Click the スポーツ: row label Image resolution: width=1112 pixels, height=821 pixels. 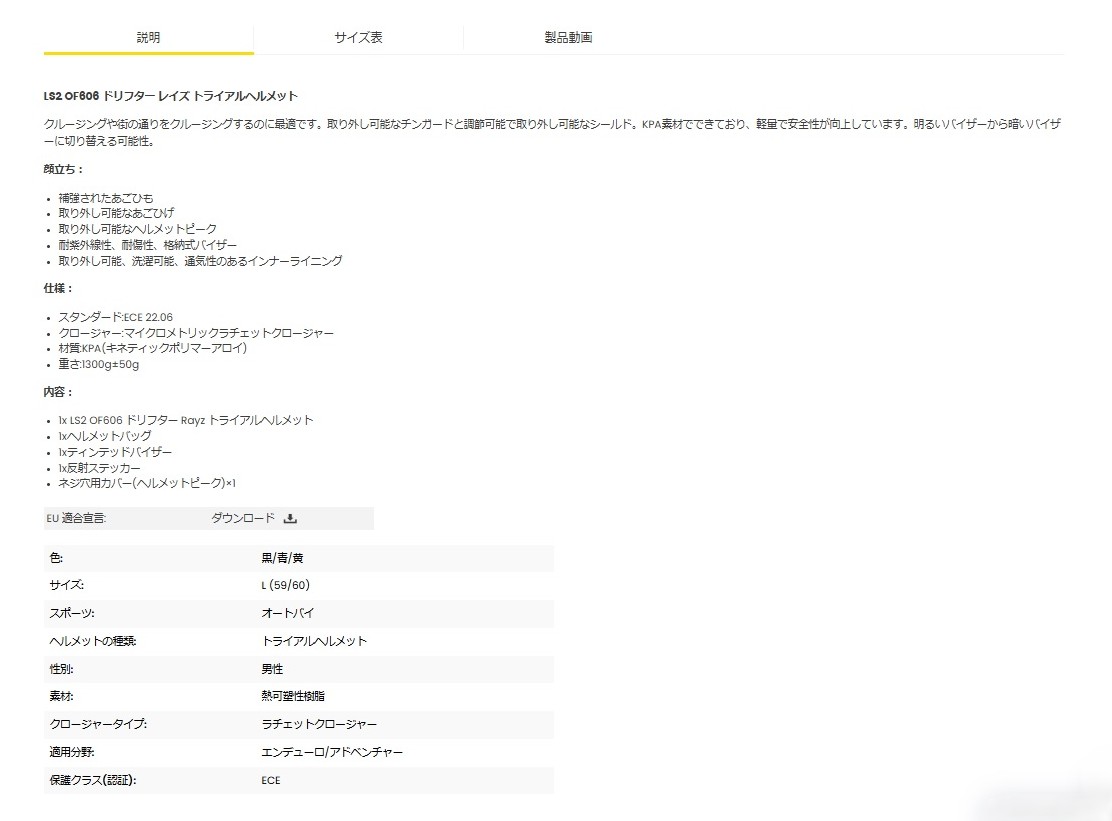[72, 613]
